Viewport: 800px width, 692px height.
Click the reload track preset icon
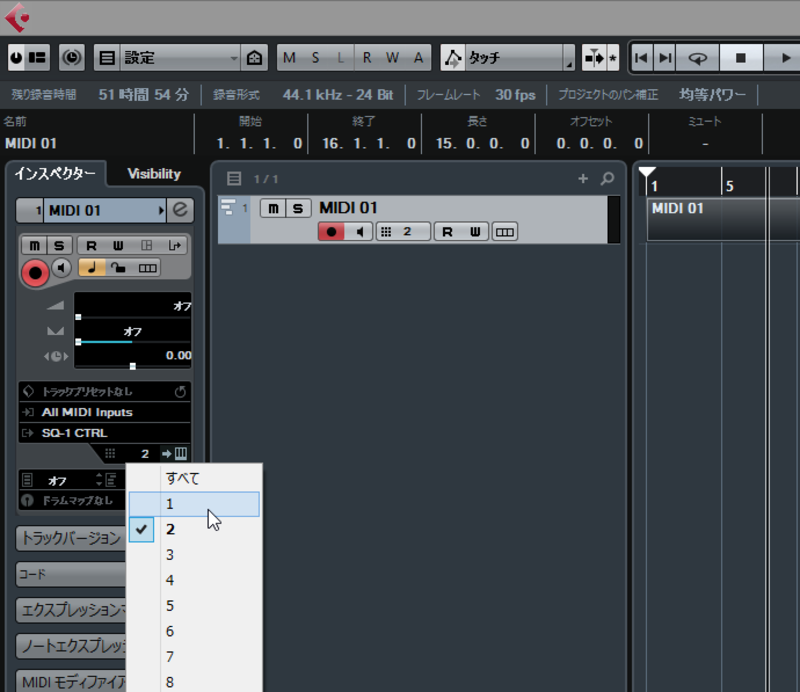(x=180, y=391)
